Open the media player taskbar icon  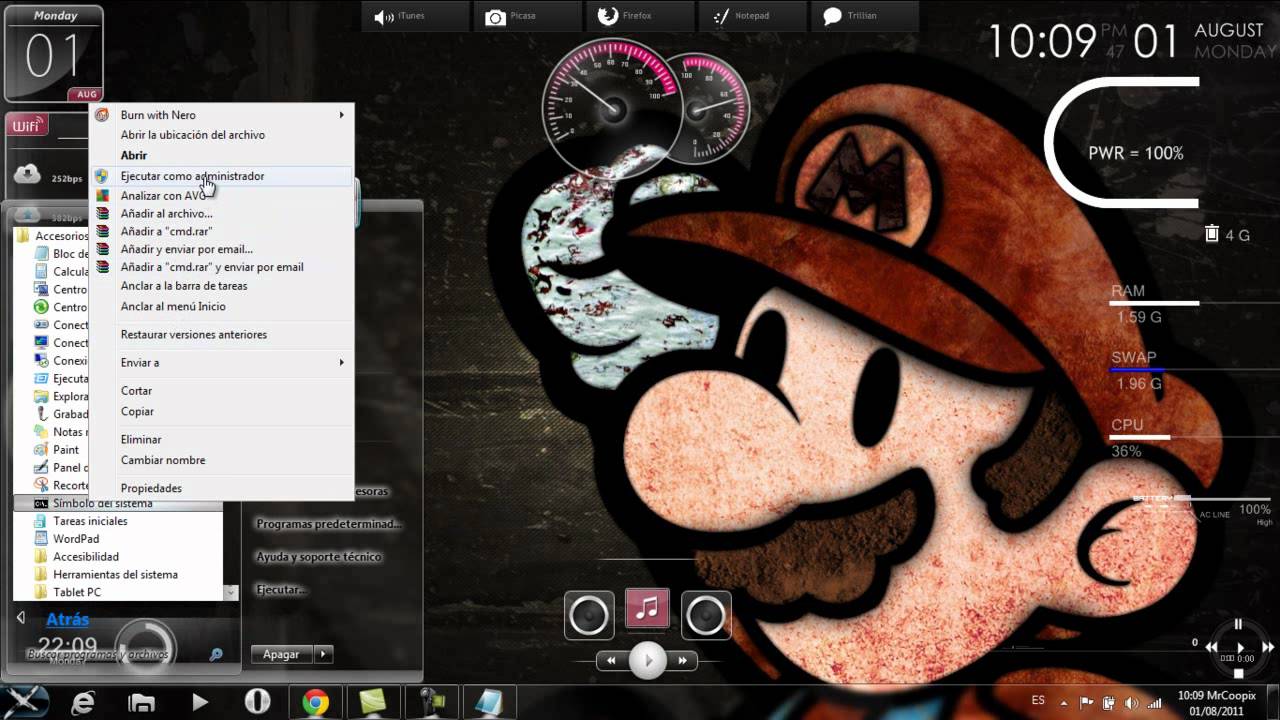click(x=199, y=703)
